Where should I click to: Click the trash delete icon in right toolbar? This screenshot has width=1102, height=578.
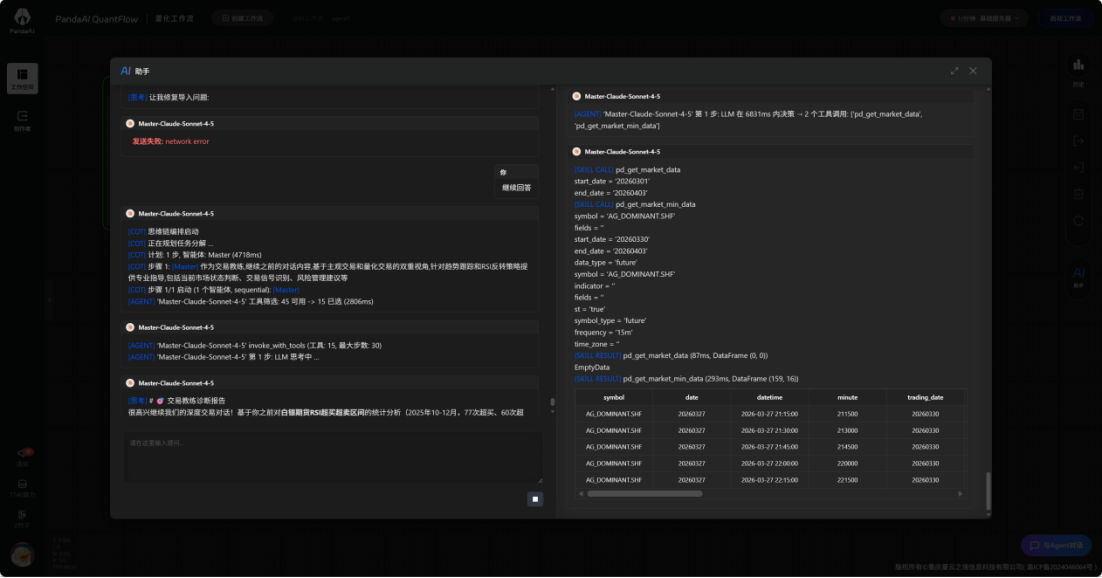point(1078,194)
